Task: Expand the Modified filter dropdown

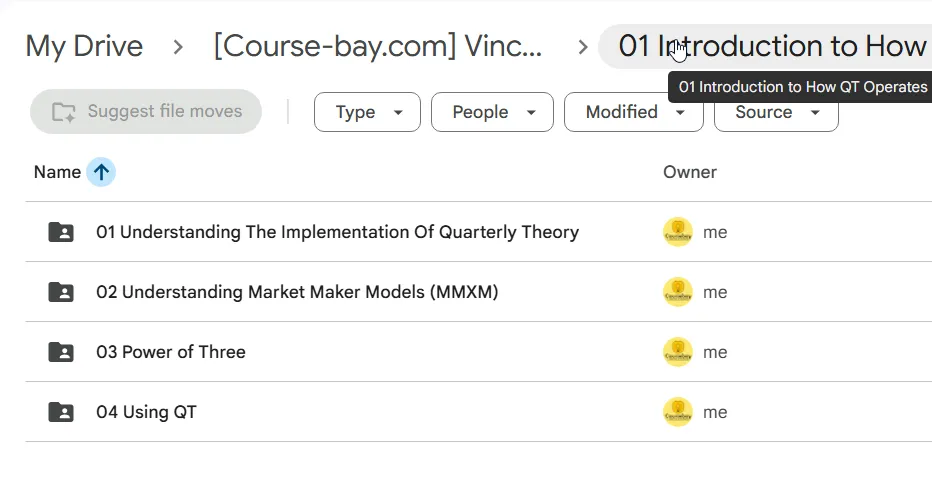Action: coord(634,112)
